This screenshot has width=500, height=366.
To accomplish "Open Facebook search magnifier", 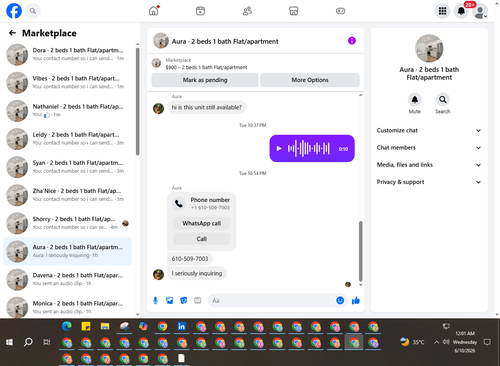I will pyautogui.click(x=33, y=11).
